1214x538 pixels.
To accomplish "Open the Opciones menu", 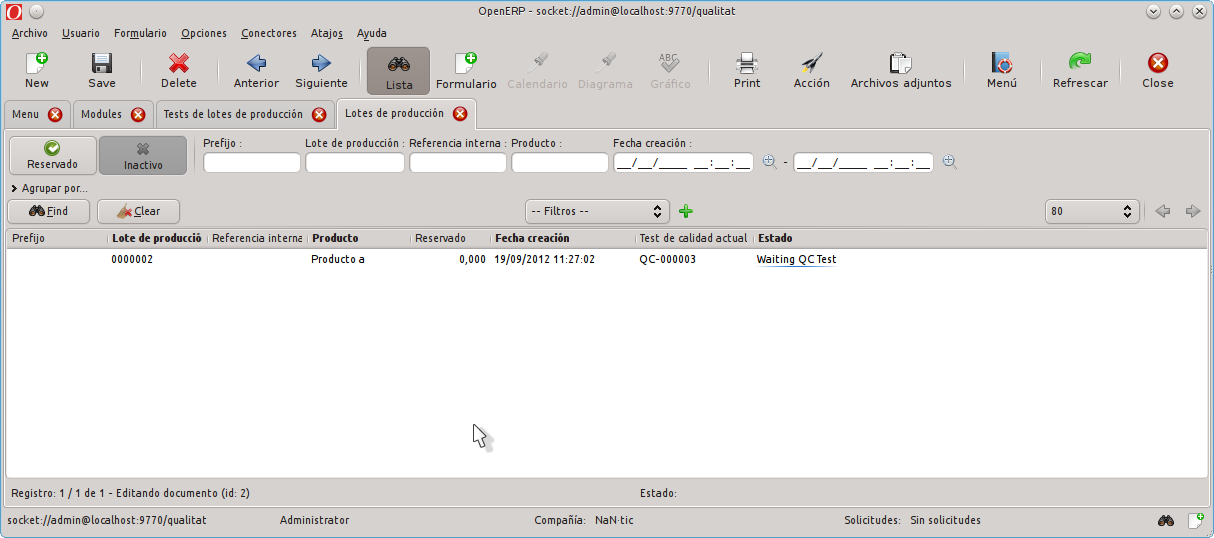I will pyautogui.click(x=204, y=33).
